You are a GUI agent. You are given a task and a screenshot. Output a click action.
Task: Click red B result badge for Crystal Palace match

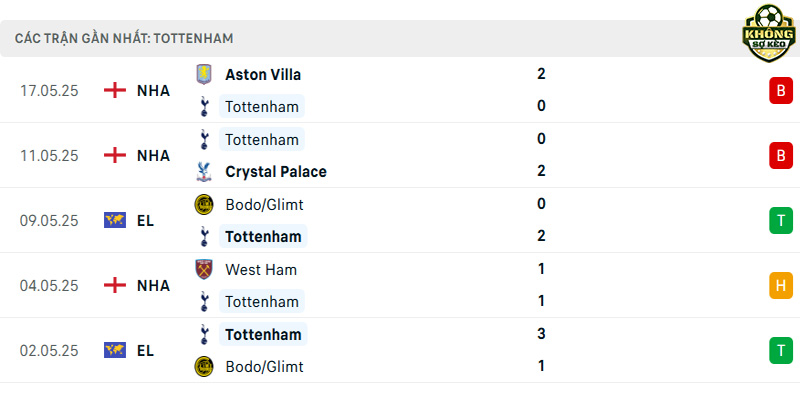coord(781,156)
